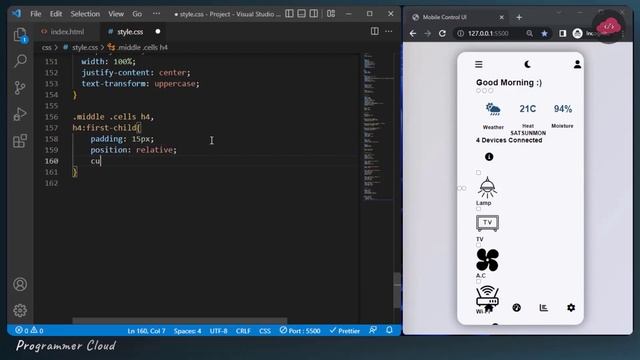The width and height of the screenshot is (640, 360).
Task: Expand the hidden menus ellipsis in menu bar
Action: click(156, 14)
